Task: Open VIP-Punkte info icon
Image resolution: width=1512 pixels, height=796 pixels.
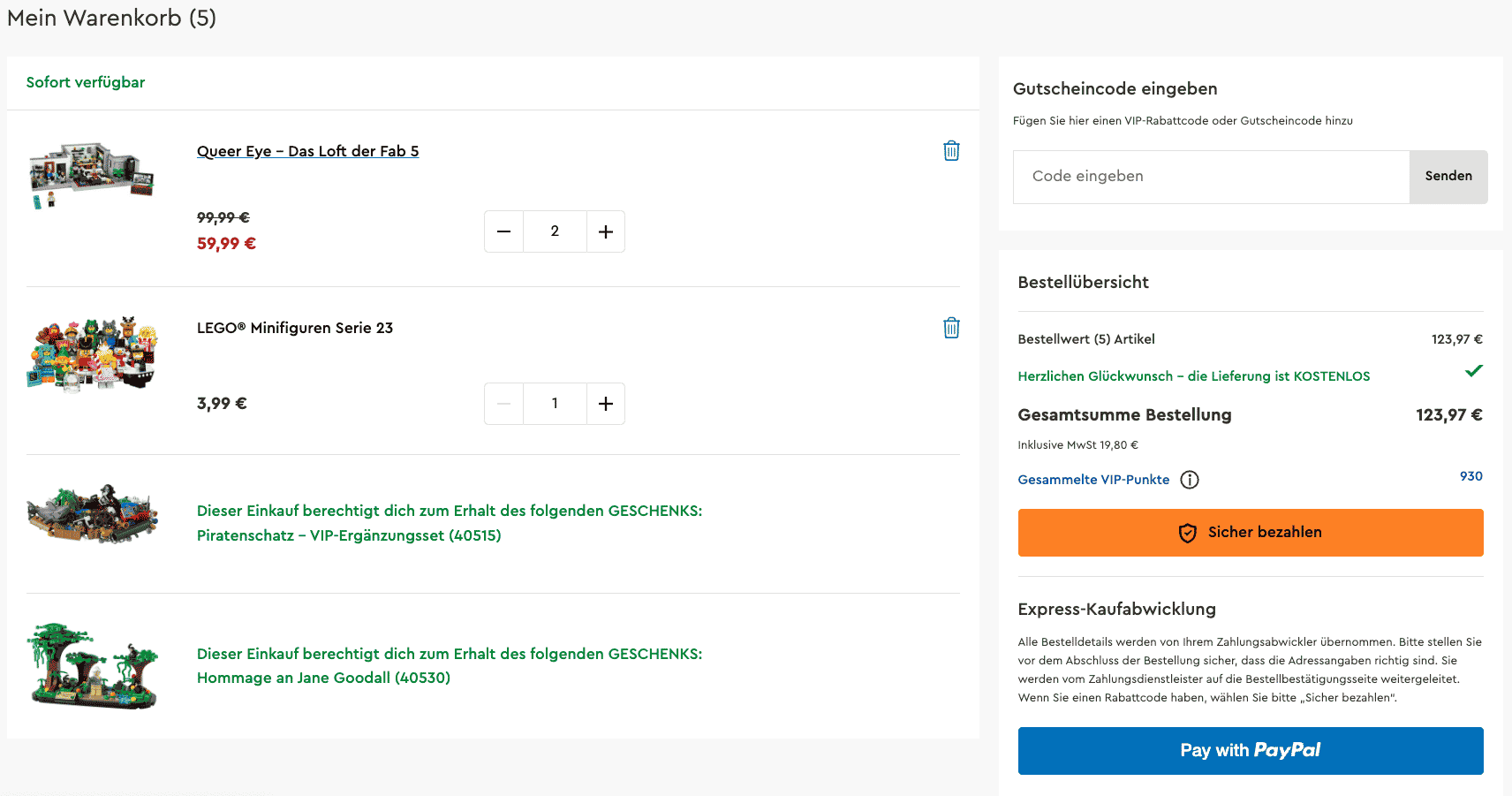Action: coord(1190,480)
